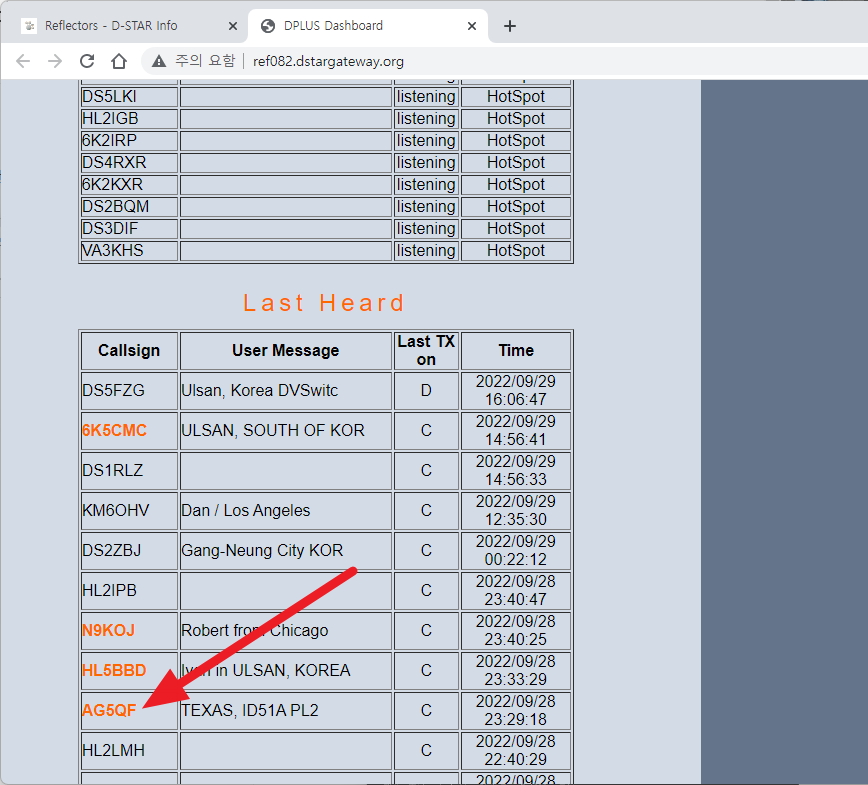Click the D module cell for DS5FZG

pyautogui.click(x=426, y=390)
